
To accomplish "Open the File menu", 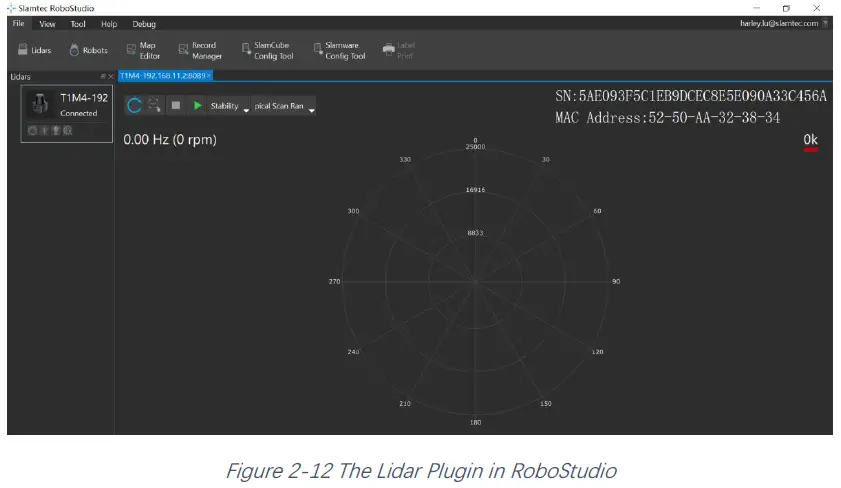I will [19, 24].
